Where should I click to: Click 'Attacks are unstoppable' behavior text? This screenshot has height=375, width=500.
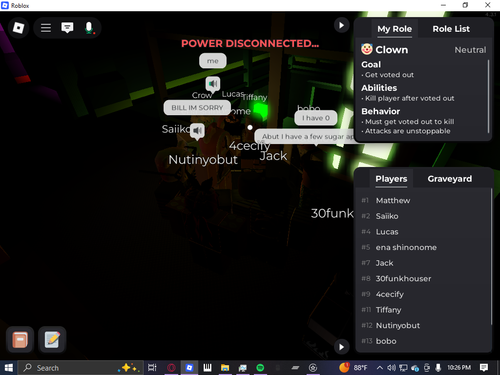point(407,131)
